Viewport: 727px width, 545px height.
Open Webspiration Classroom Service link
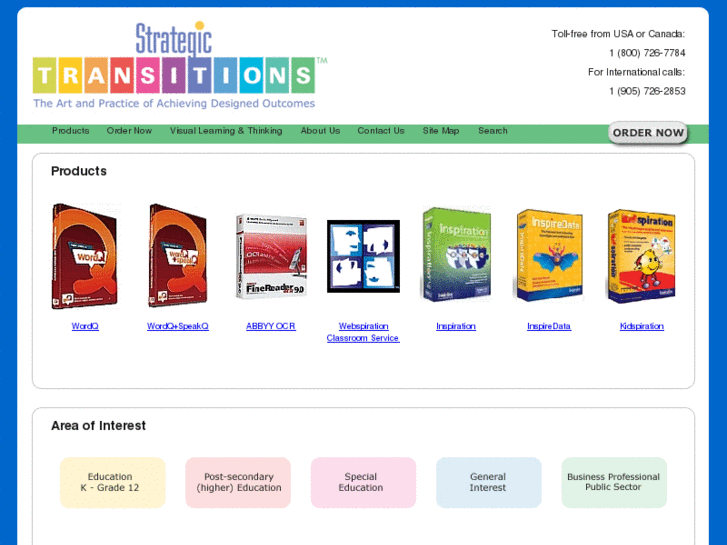[x=363, y=332]
